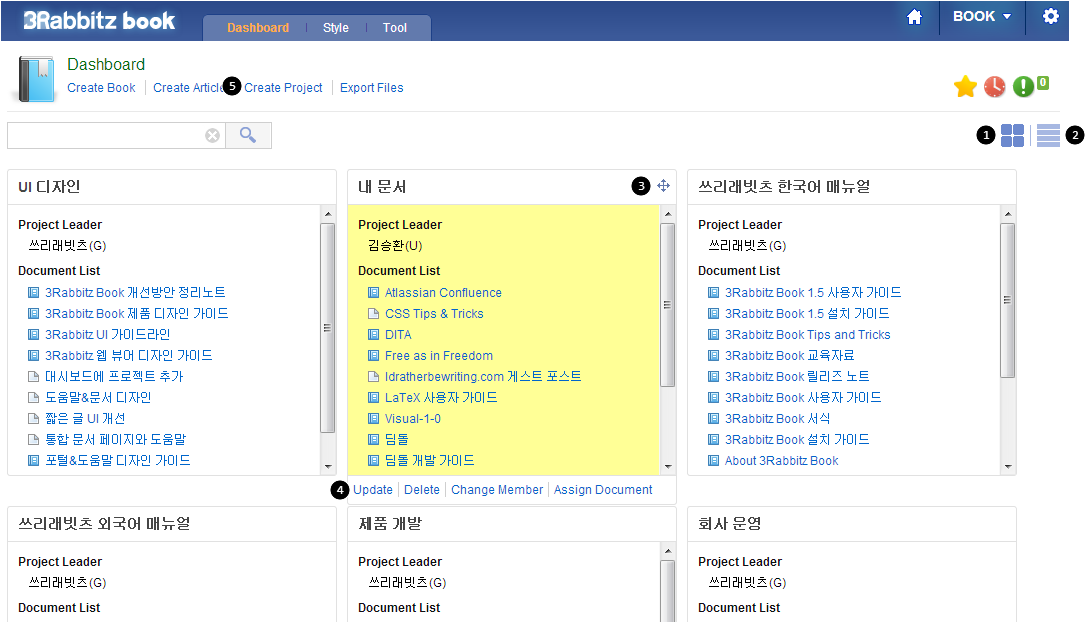Click the 쓰리래빗츠 외국어 매뉴얼 panel title
The width and height of the screenshot is (1086, 623).
[104, 524]
